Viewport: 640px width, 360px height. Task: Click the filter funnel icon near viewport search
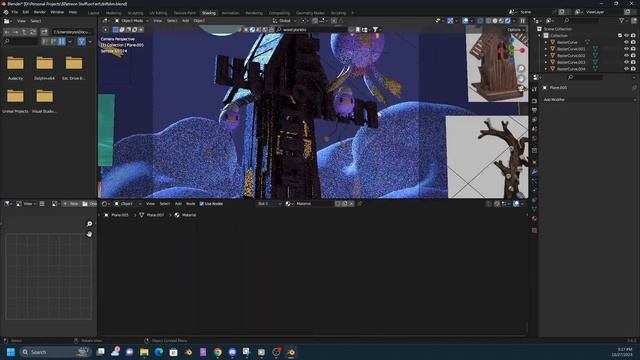coord(375,30)
